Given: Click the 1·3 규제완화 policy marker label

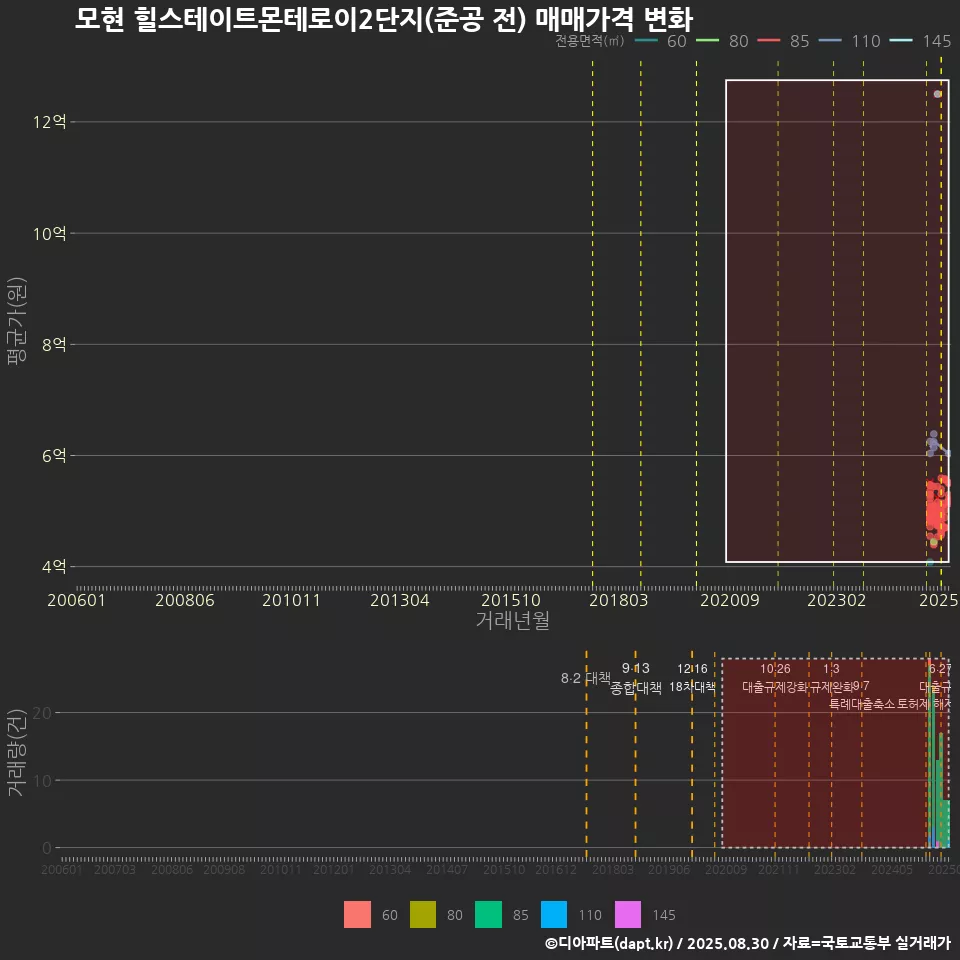Looking at the screenshot, I should [x=831, y=678].
